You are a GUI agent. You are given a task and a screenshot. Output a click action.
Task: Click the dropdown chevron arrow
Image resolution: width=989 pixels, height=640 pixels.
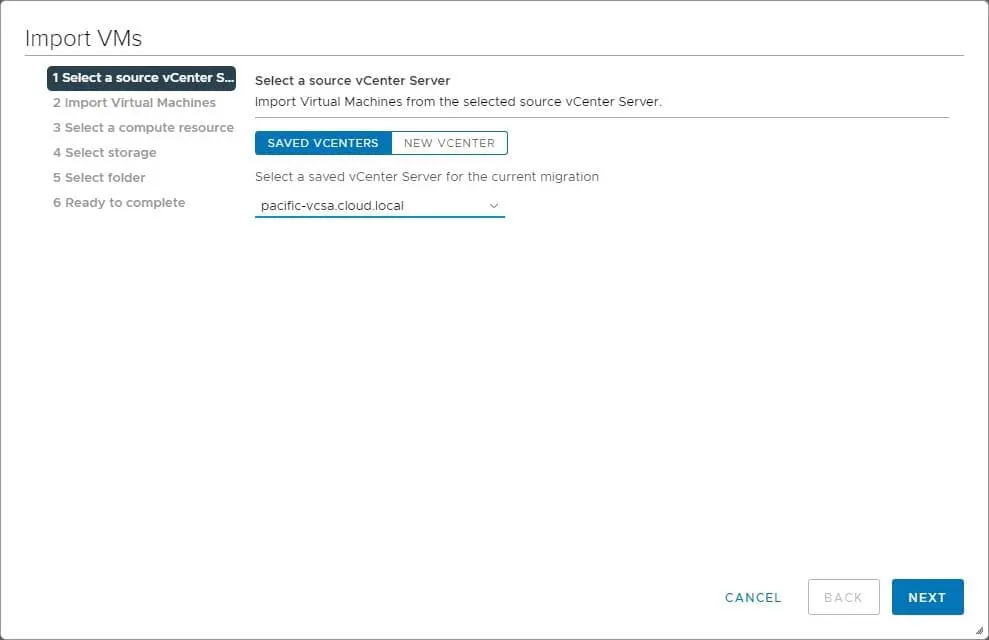coord(494,206)
